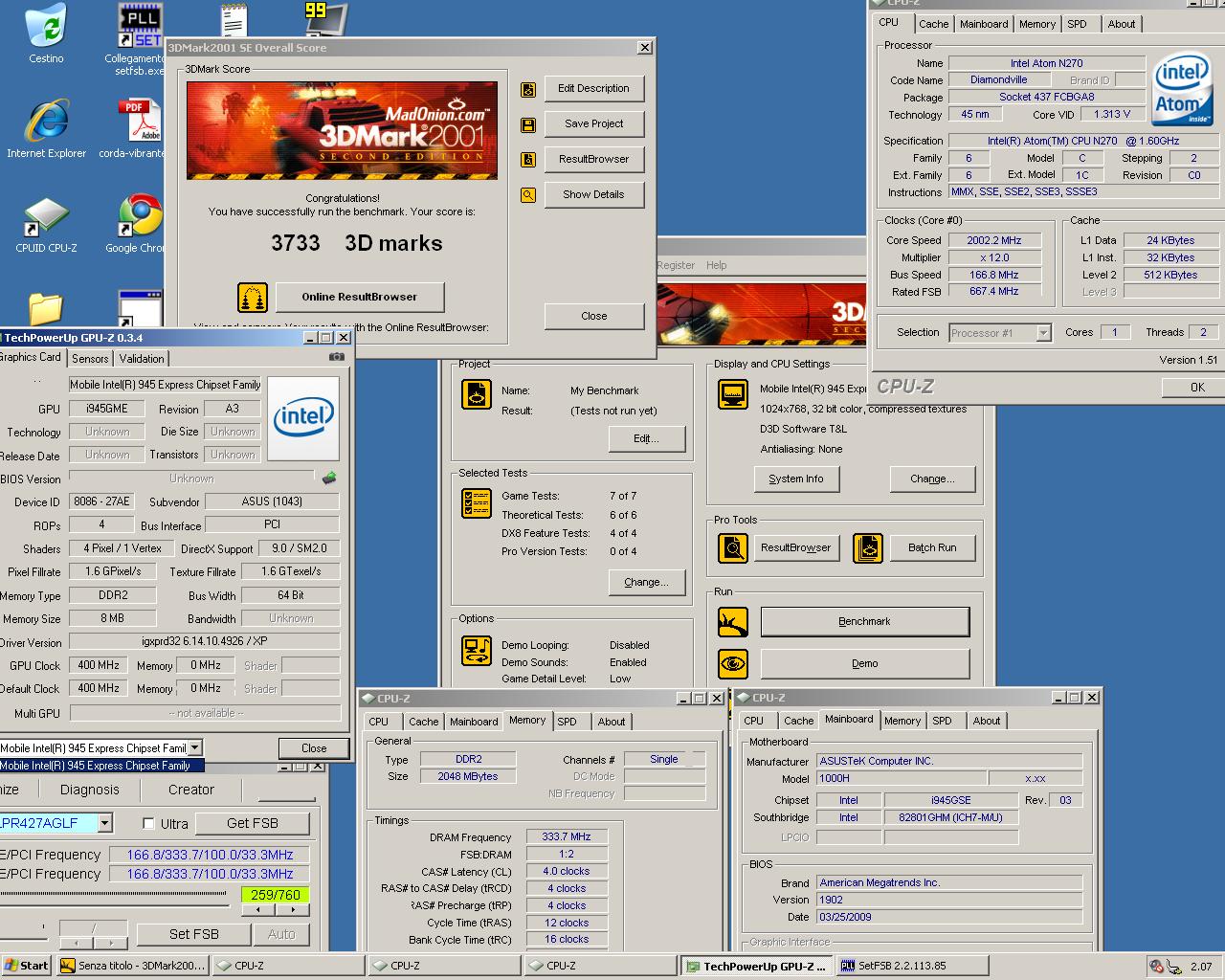Open the About tab in CPU-Z Mainboard window
This screenshot has height=980, width=1225.
click(987, 721)
